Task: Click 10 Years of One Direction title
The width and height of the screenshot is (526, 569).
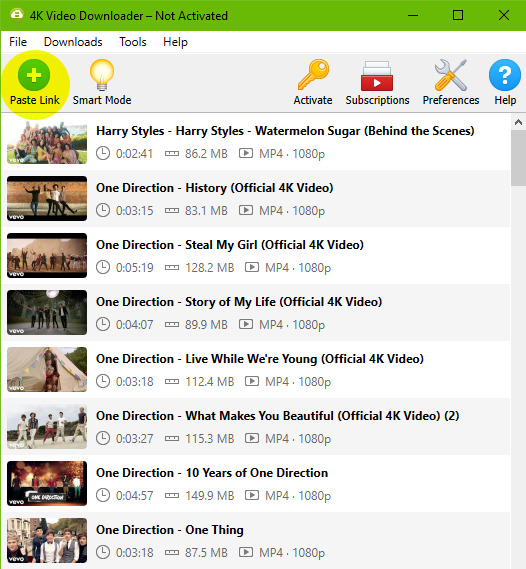Action: point(212,473)
